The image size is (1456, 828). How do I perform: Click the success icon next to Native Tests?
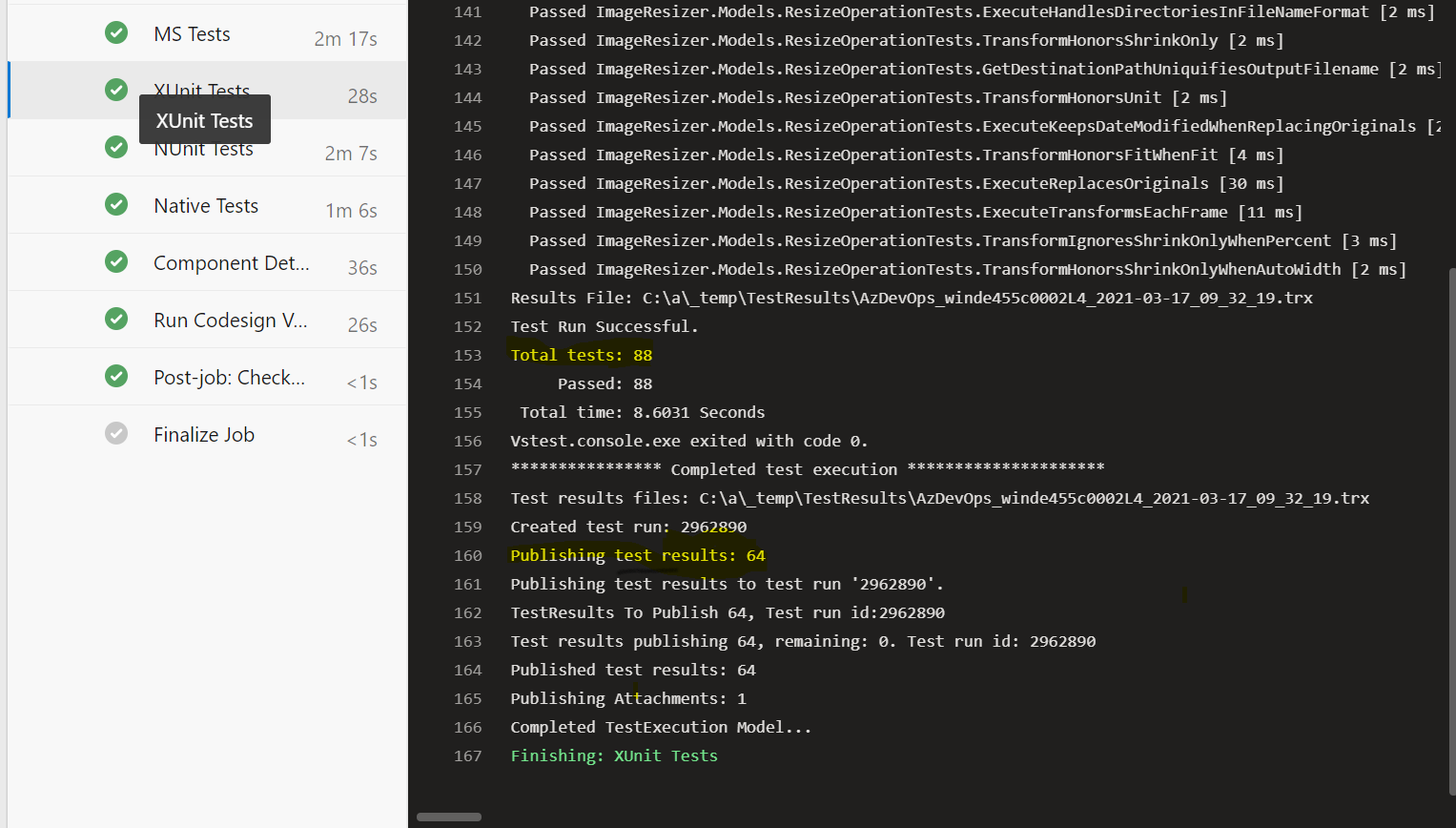(x=115, y=204)
